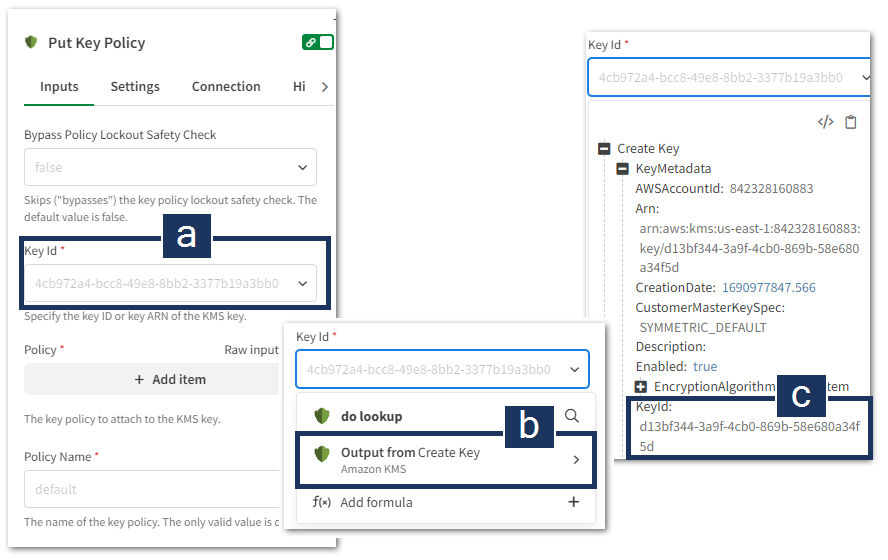The height and width of the screenshot is (560, 888).
Task: Open the Connection tab
Action: click(x=226, y=87)
